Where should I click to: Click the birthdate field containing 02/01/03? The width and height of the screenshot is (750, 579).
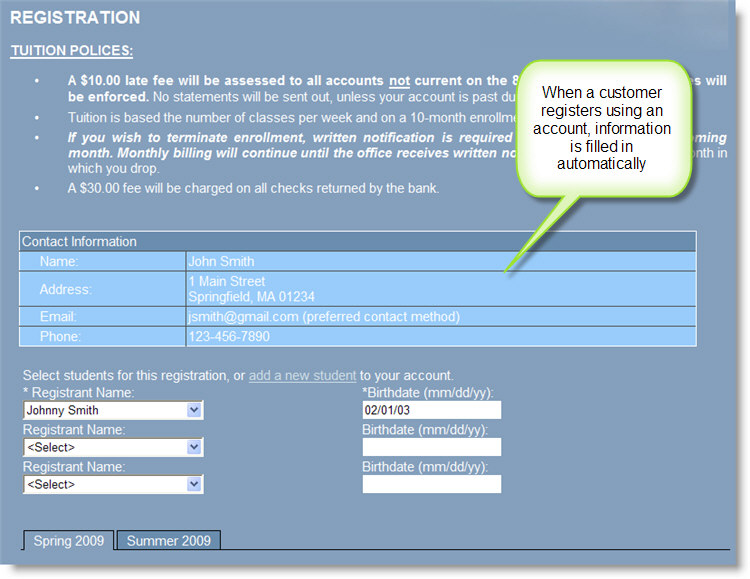pyautogui.click(x=432, y=410)
